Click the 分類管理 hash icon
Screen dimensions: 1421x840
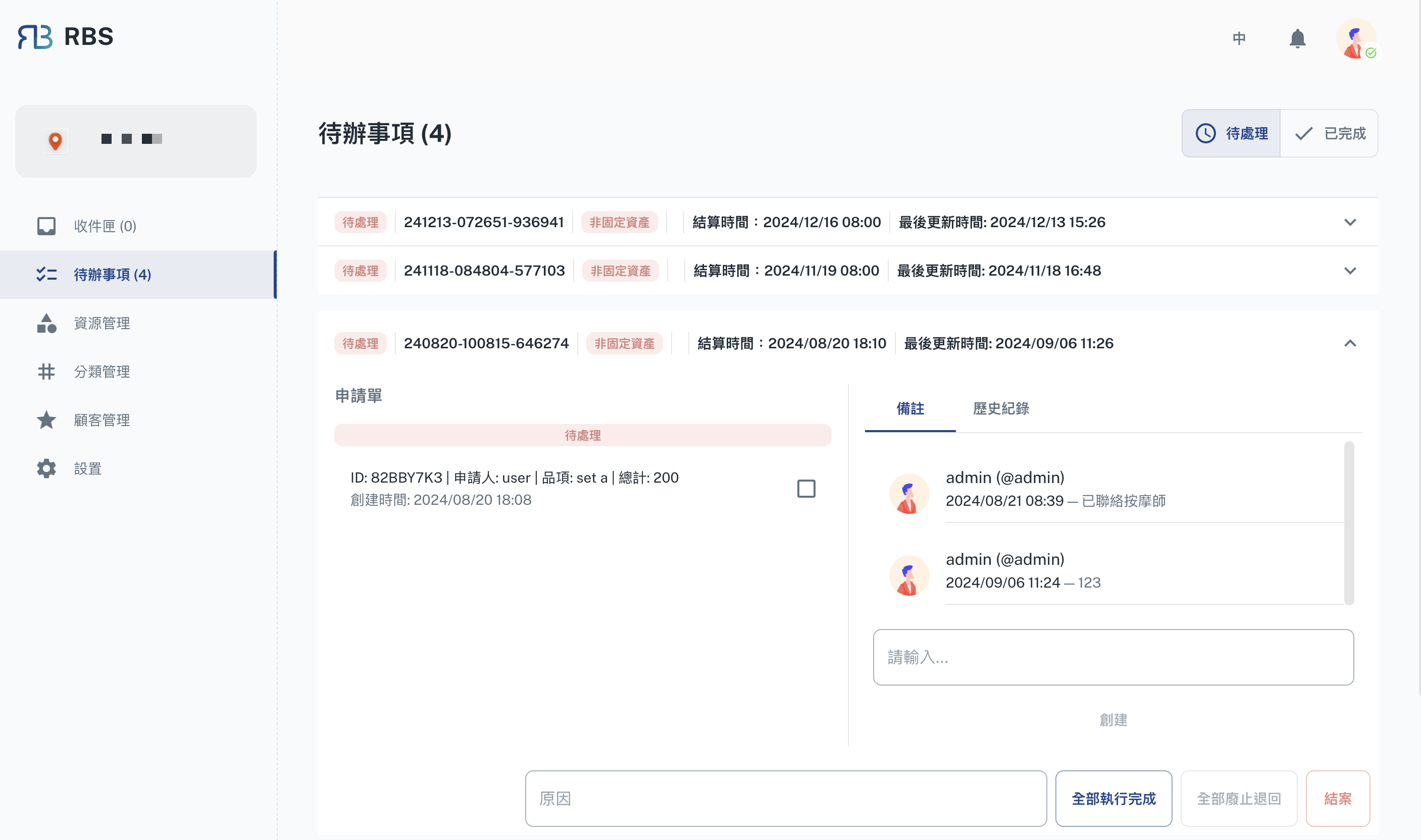tap(46, 372)
